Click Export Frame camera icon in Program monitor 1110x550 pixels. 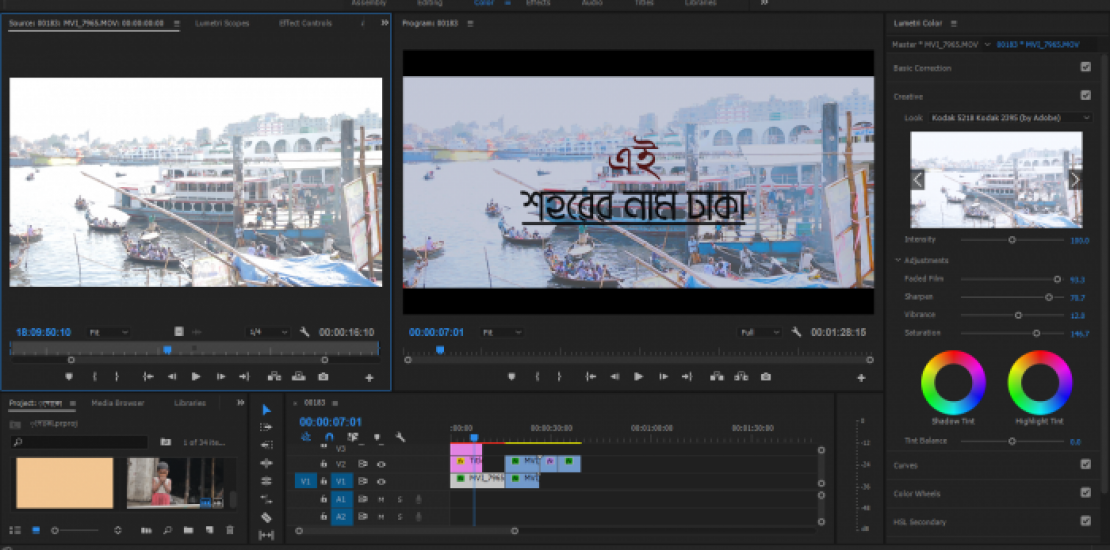tap(765, 377)
